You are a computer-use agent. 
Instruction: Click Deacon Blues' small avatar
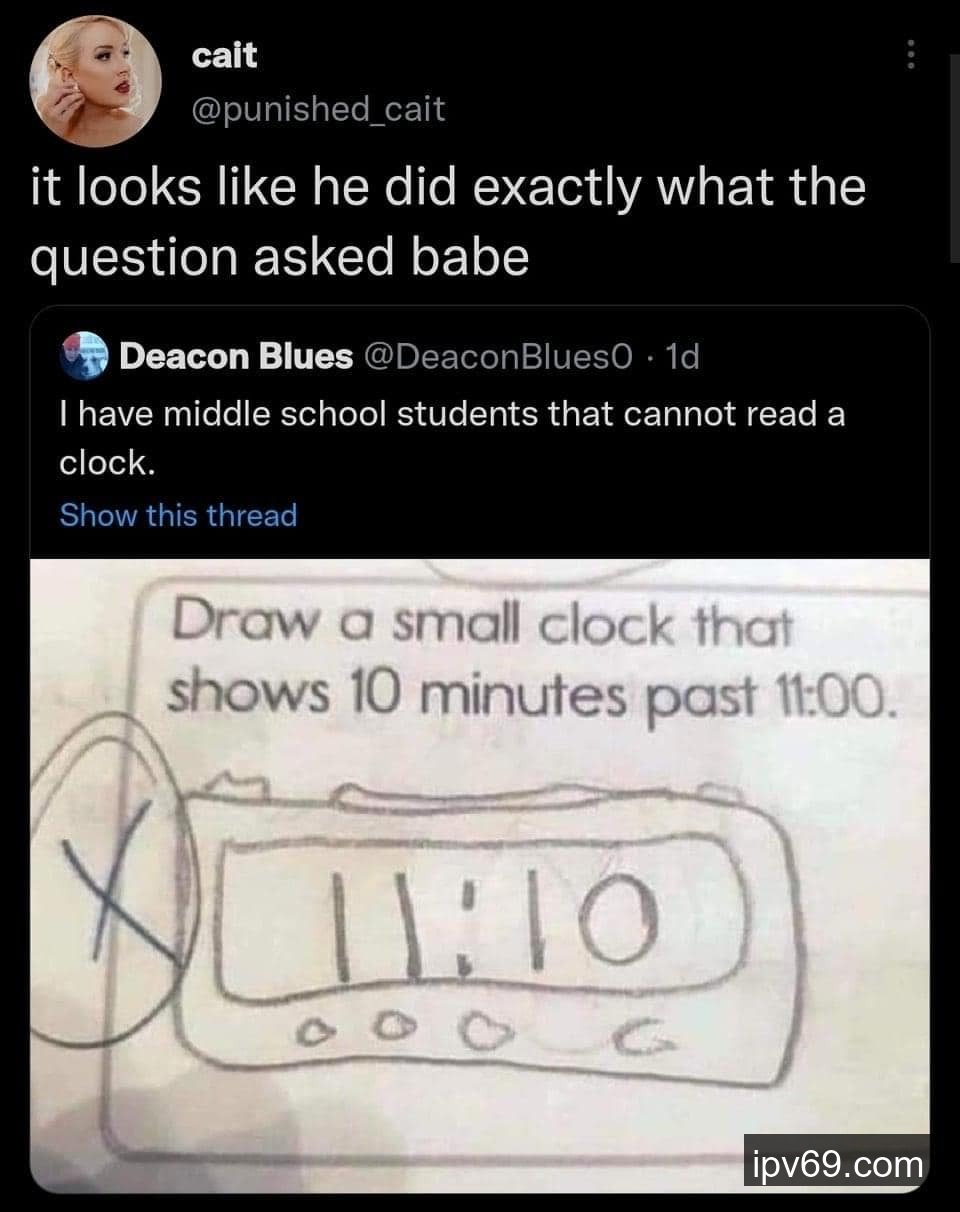83,356
